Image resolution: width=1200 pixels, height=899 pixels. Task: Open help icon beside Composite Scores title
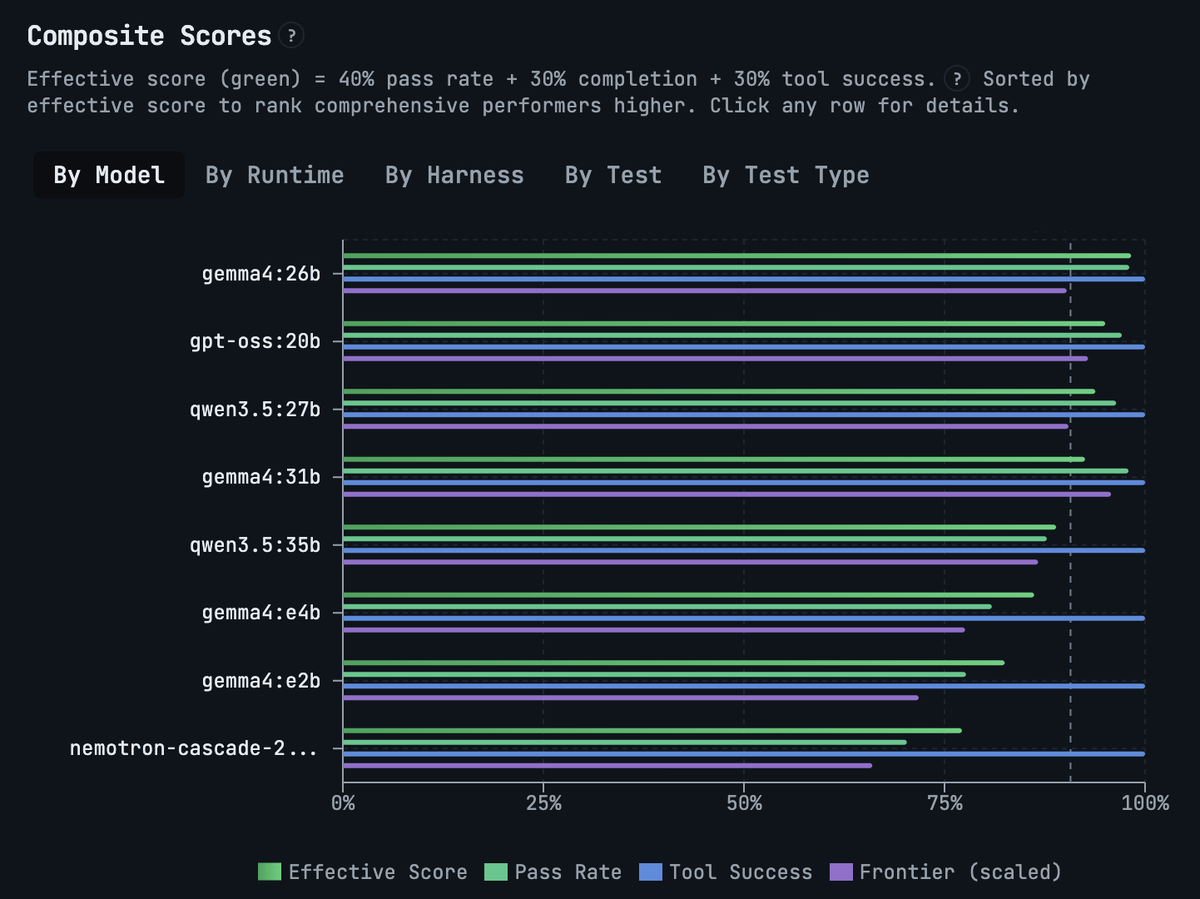click(291, 36)
